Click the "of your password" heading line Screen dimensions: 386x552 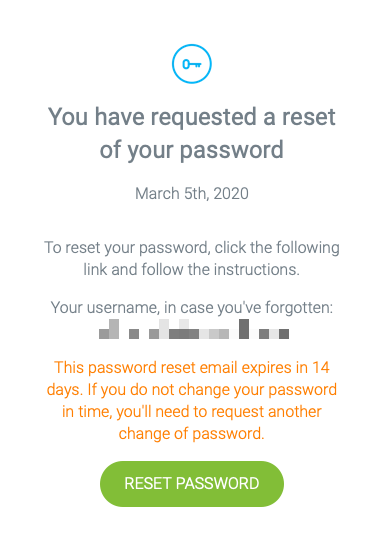click(192, 150)
